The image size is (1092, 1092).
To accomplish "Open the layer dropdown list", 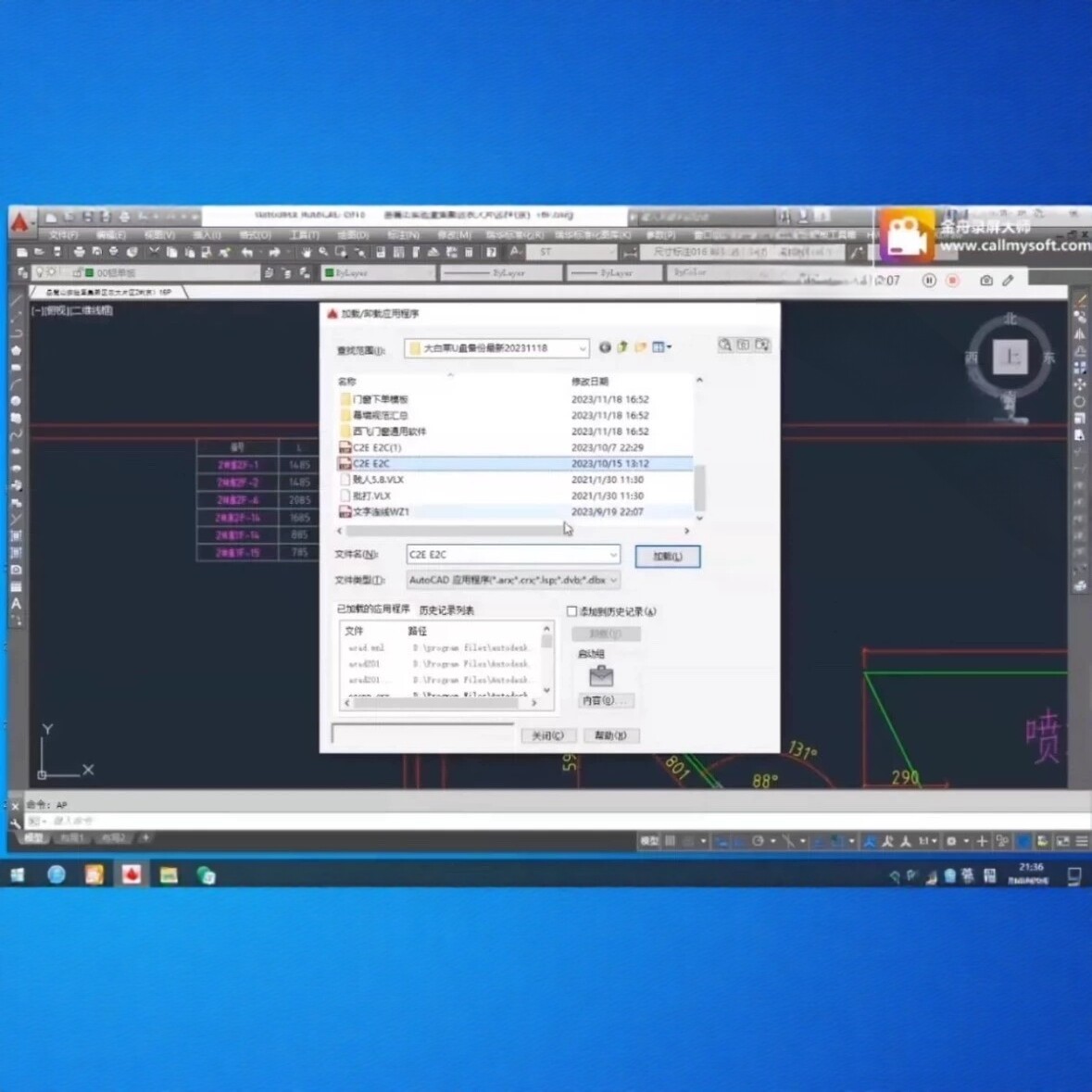I will click(x=144, y=273).
